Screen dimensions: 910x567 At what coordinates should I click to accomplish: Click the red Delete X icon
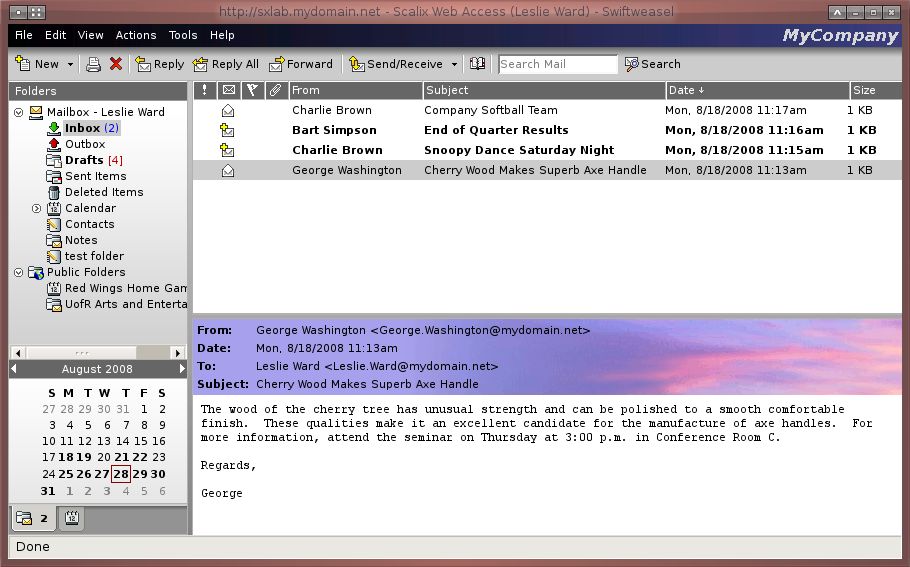(x=116, y=64)
